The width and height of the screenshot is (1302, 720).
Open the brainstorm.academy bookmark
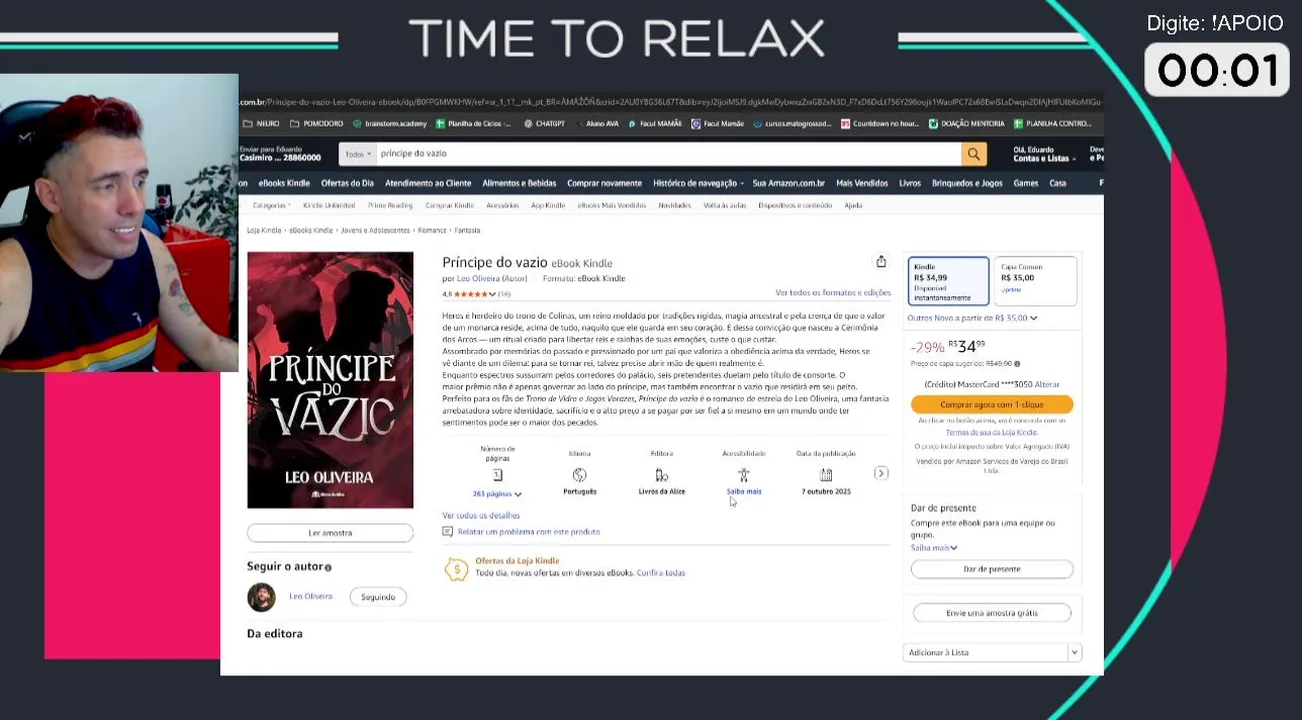[389, 124]
